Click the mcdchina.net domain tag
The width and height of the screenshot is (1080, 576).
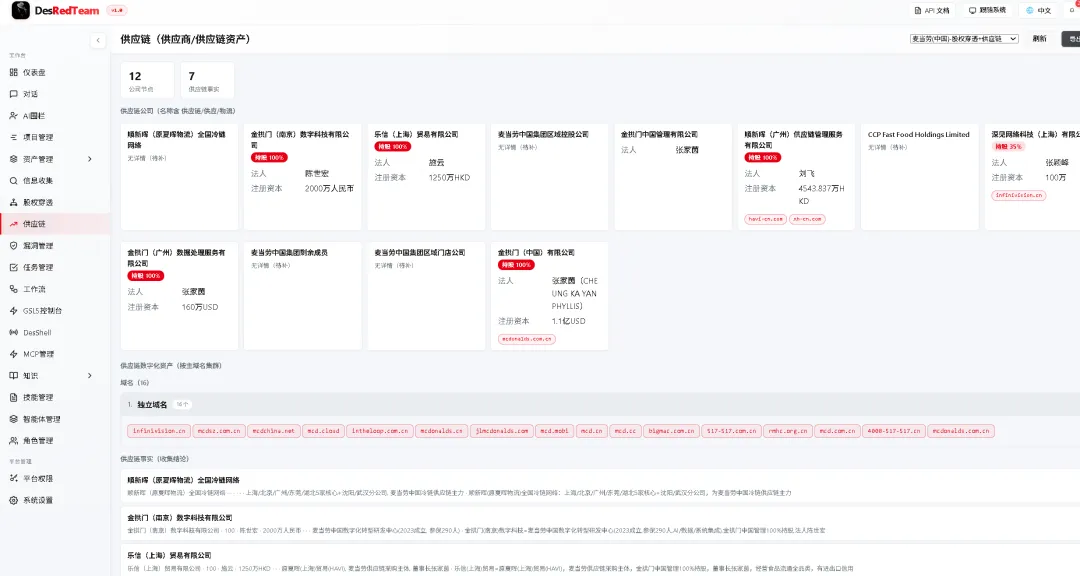click(x=273, y=431)
